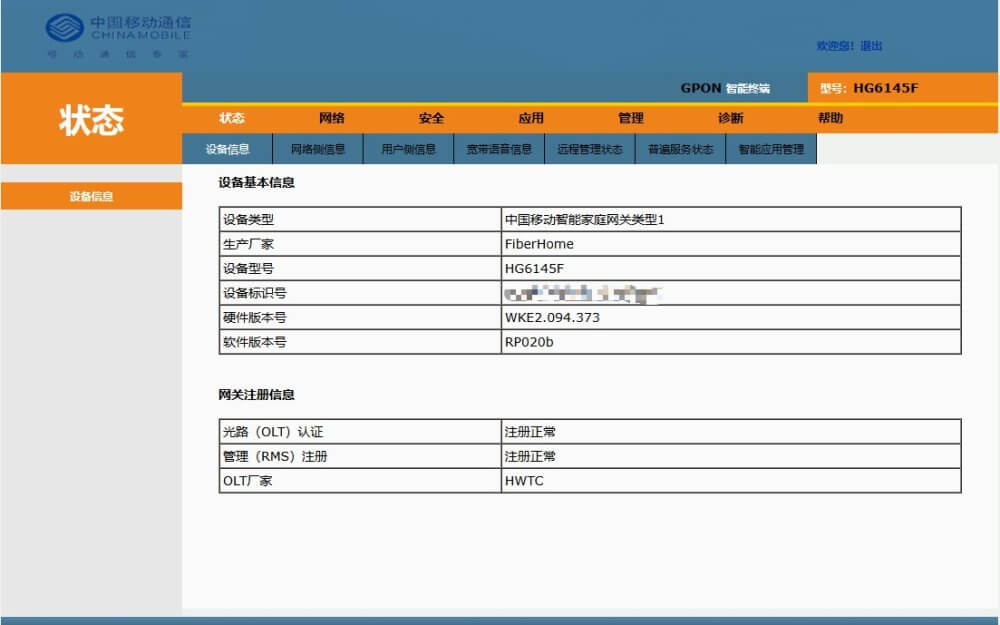1000x625 pixels.
Task: Click the 设备型号 label cell
Action: pyautogui.click(x=360, y=268)
